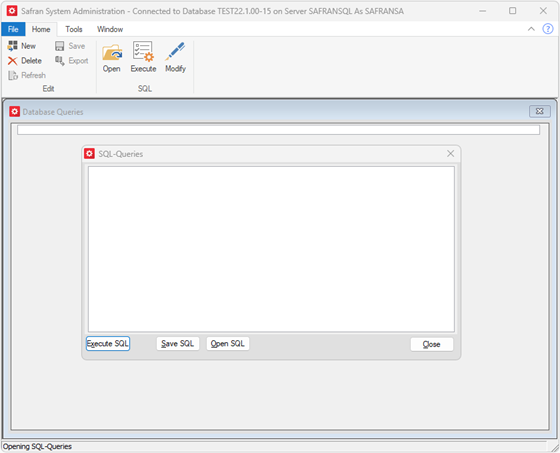Click the Open SQL button
Screen dimensions: 560x453
coord(228,344)
